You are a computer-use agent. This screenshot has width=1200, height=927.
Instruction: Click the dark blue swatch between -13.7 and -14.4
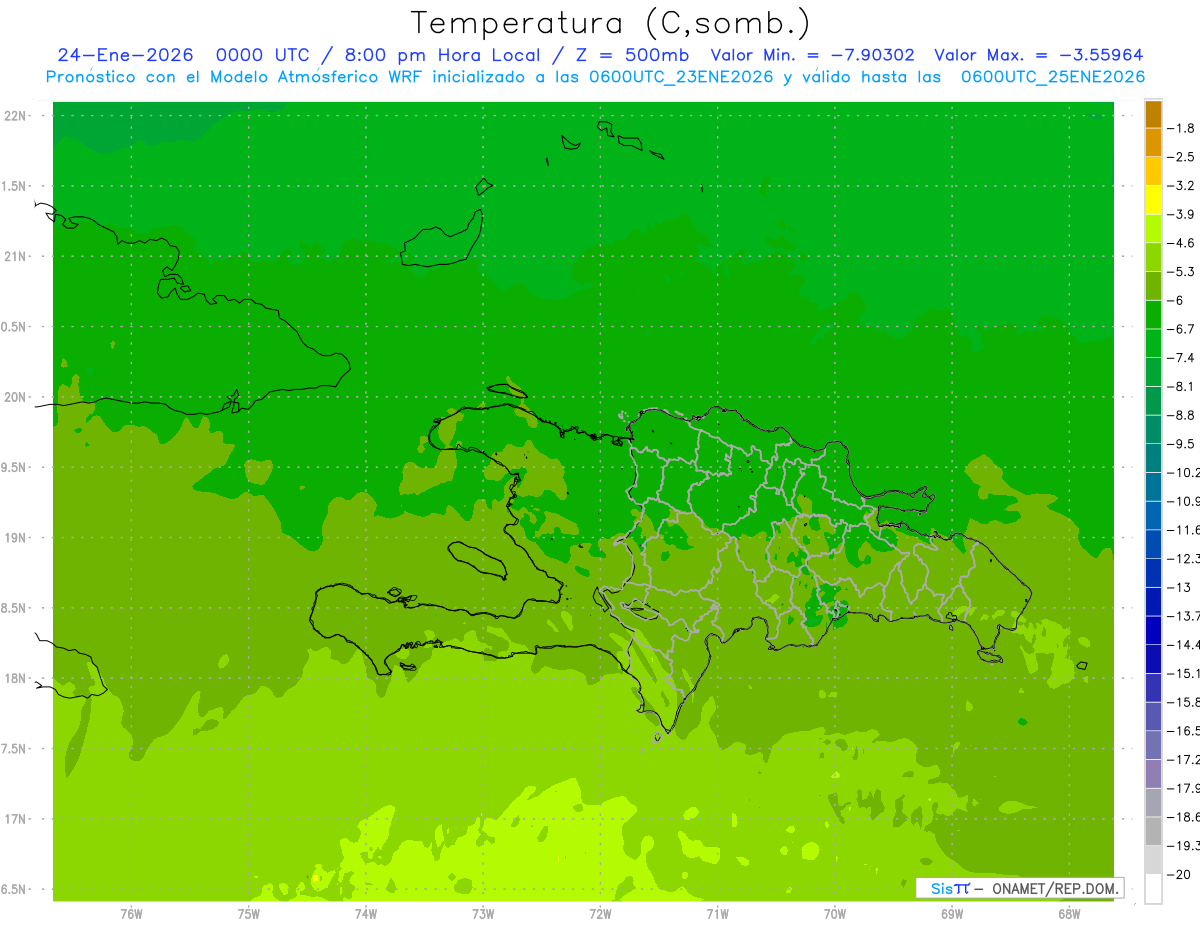1153,630
